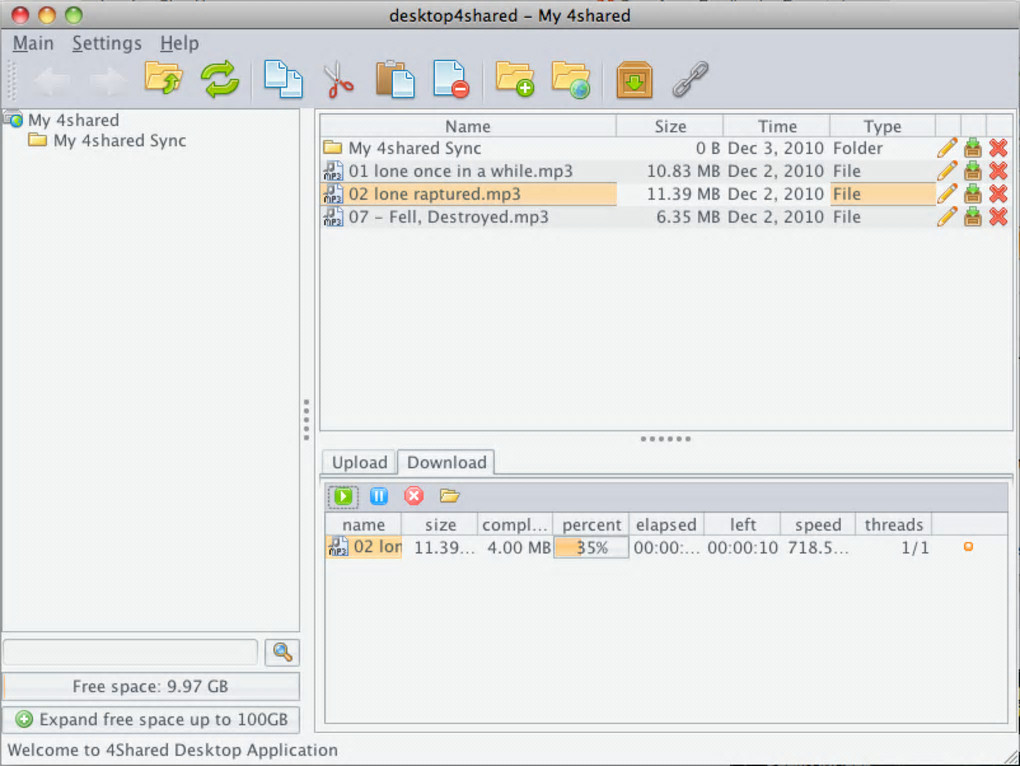The height and width of the screenshot is (766, 1020).
Task: Select My 4shared Sync in left tree
Action: [x=119, y=141]
